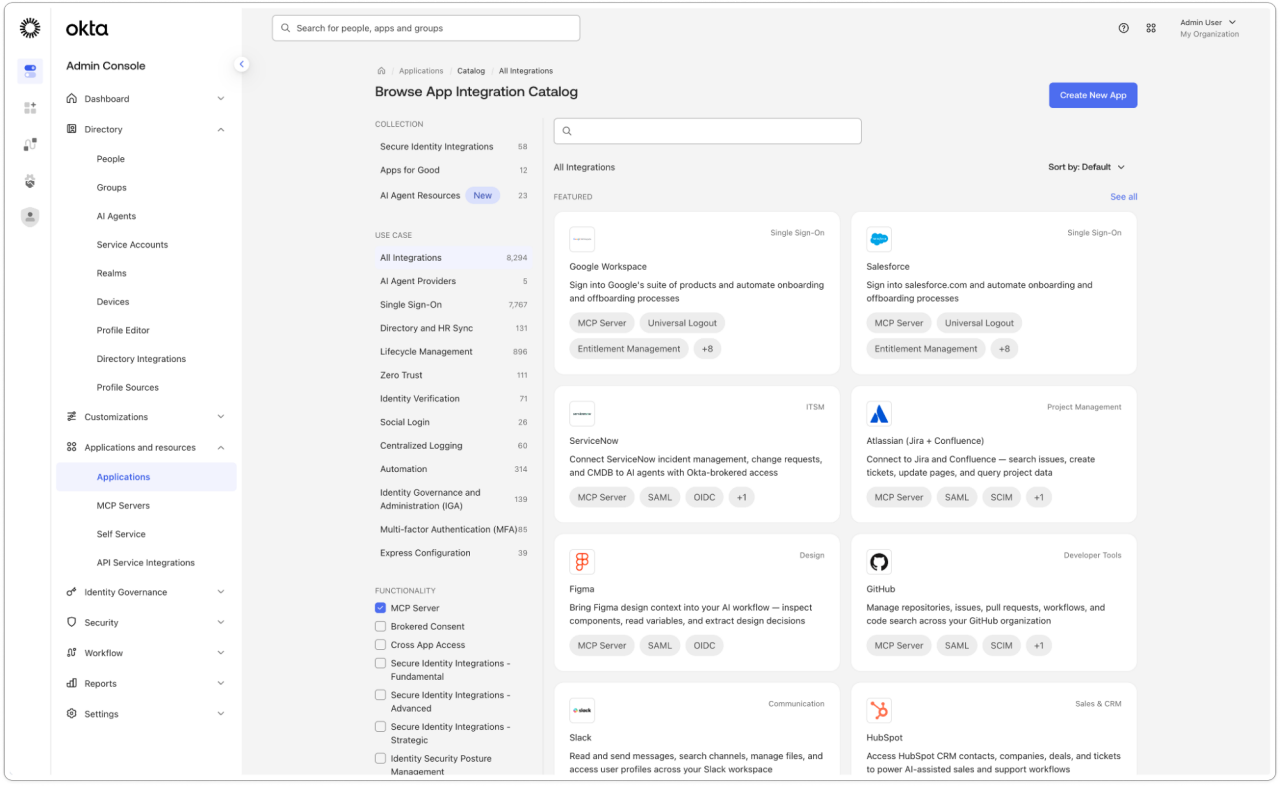
Task: Click the HubSpot sprocket logo
Action: click(x=879, y=711)
